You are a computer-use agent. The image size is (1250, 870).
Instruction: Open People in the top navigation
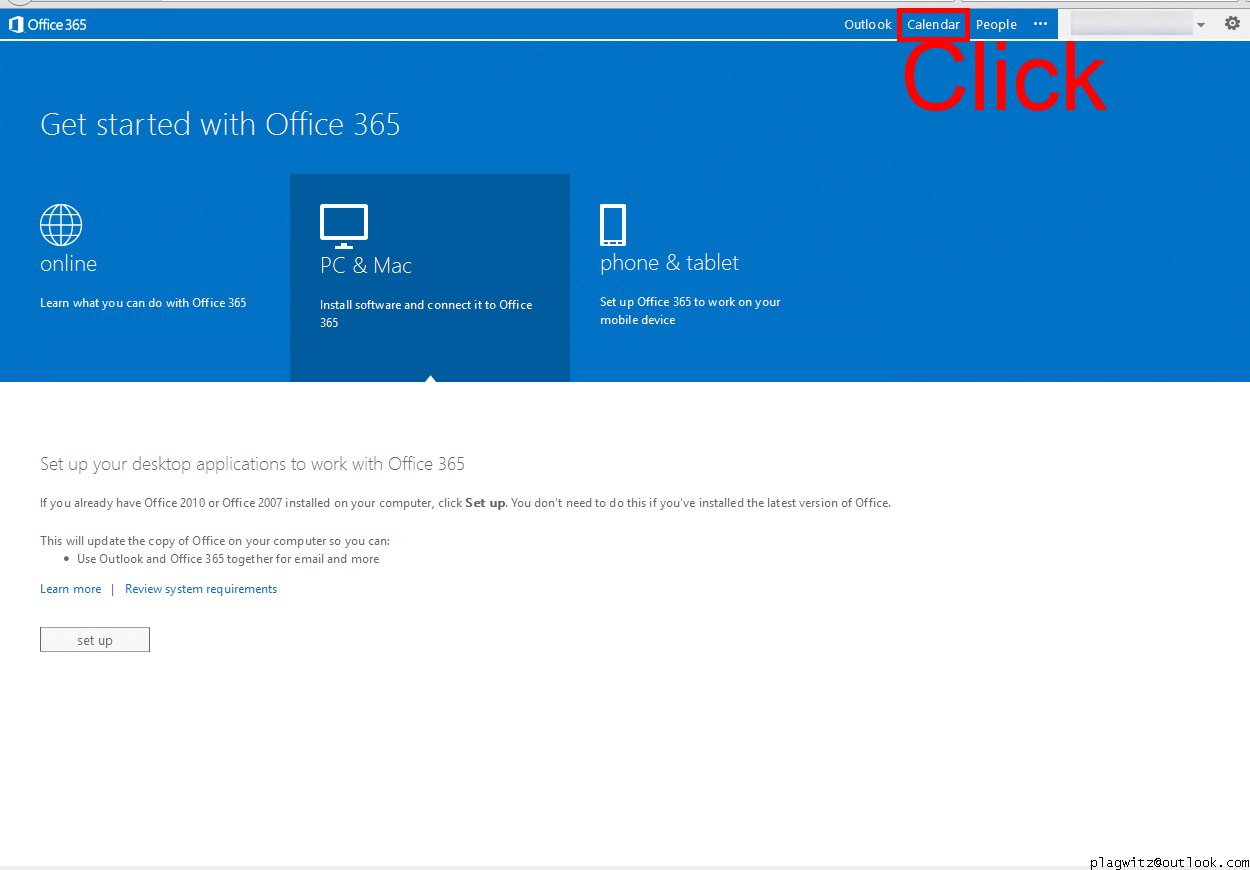pyautogui.click(x=996, y=25)
